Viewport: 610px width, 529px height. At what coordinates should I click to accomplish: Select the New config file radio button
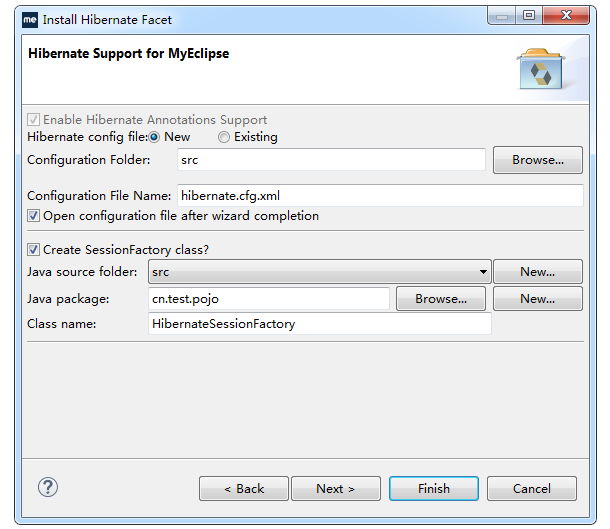[x=154, y=137]
